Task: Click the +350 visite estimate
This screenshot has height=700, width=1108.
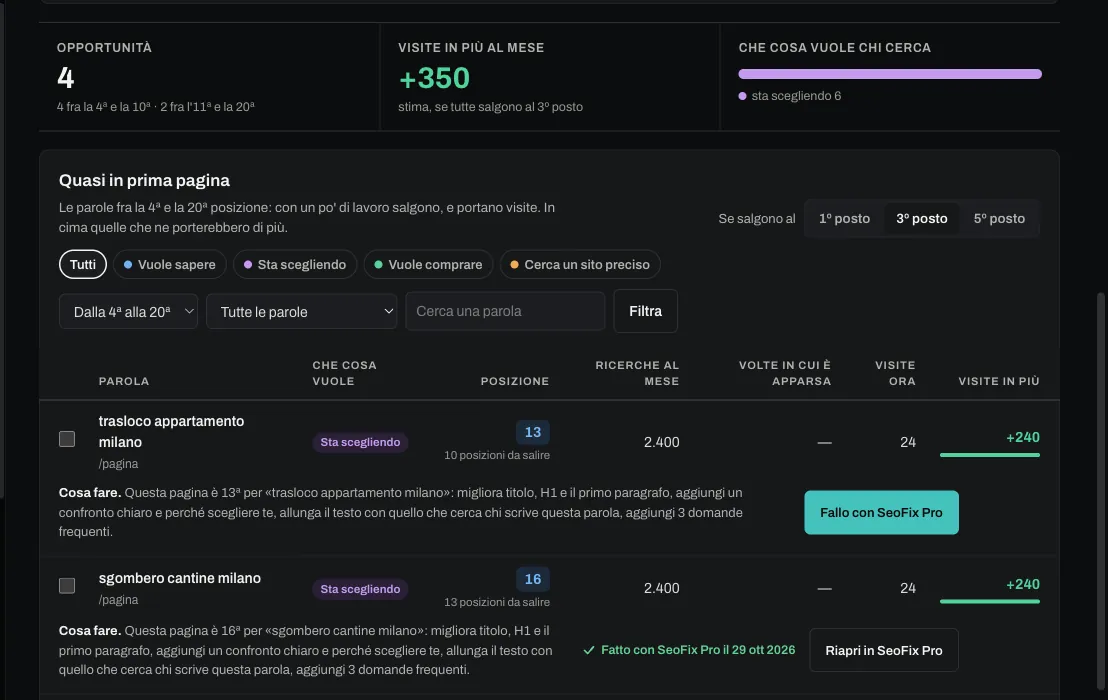Action: (x=434, y=78)
